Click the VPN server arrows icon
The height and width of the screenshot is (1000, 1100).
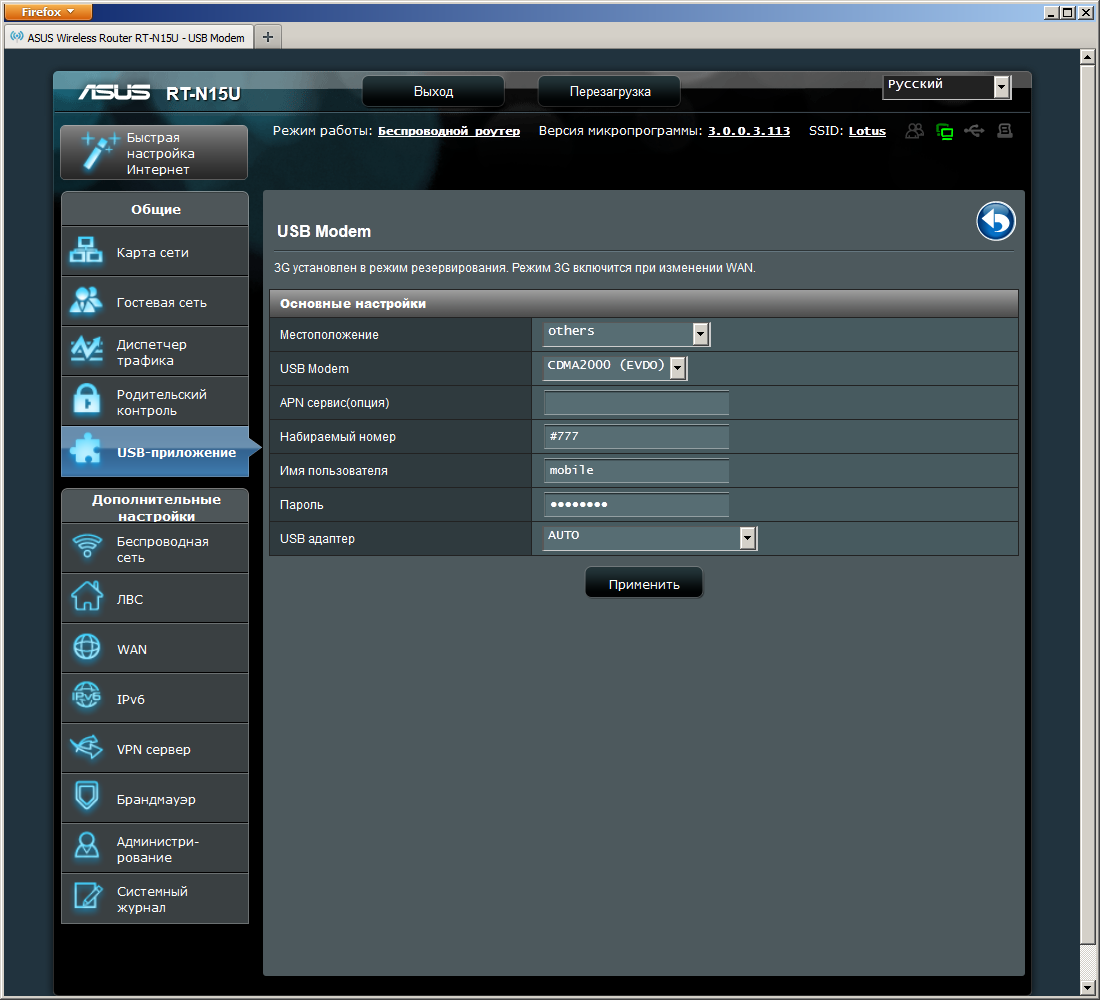[x=87, y=747]
